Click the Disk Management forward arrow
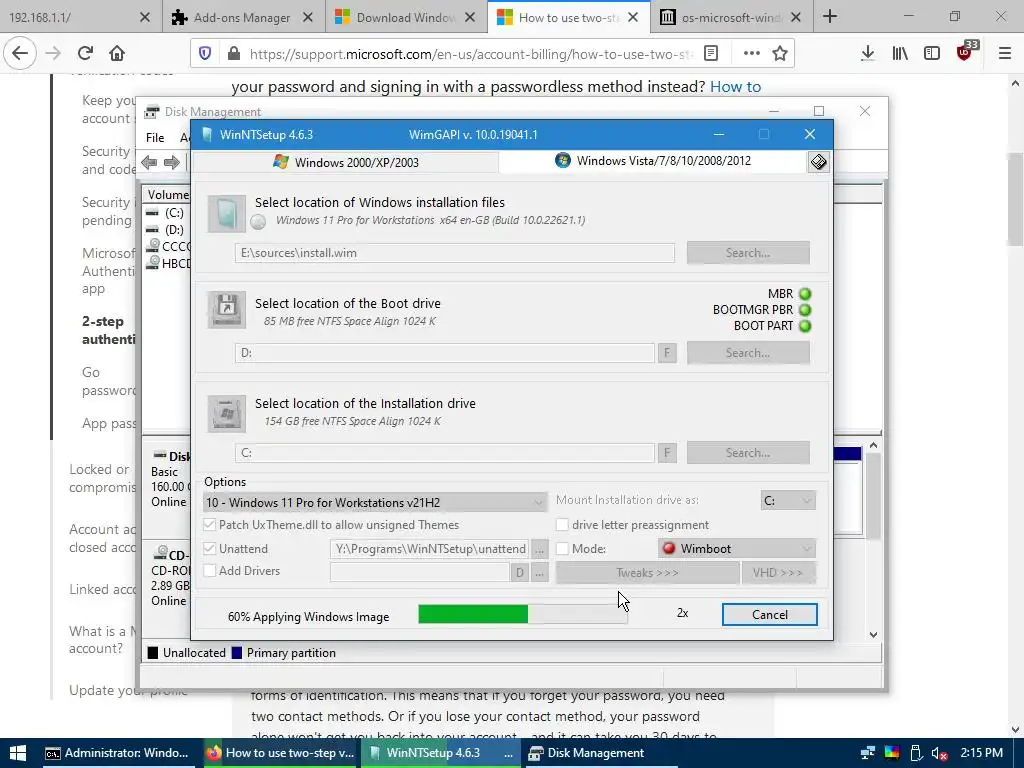This screenshot has height=768, width=1024. pos(171,162)
